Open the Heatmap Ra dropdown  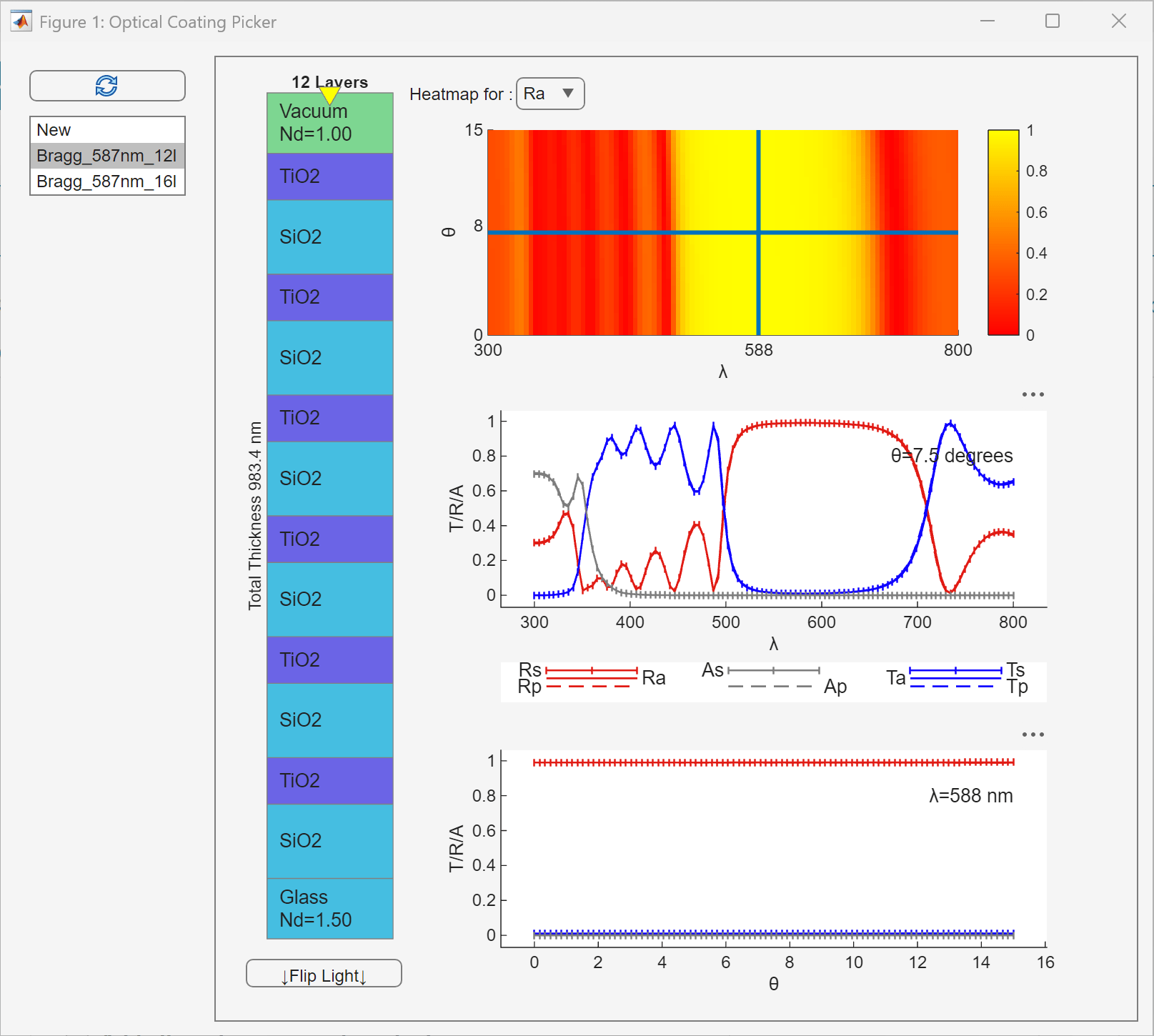549,94
